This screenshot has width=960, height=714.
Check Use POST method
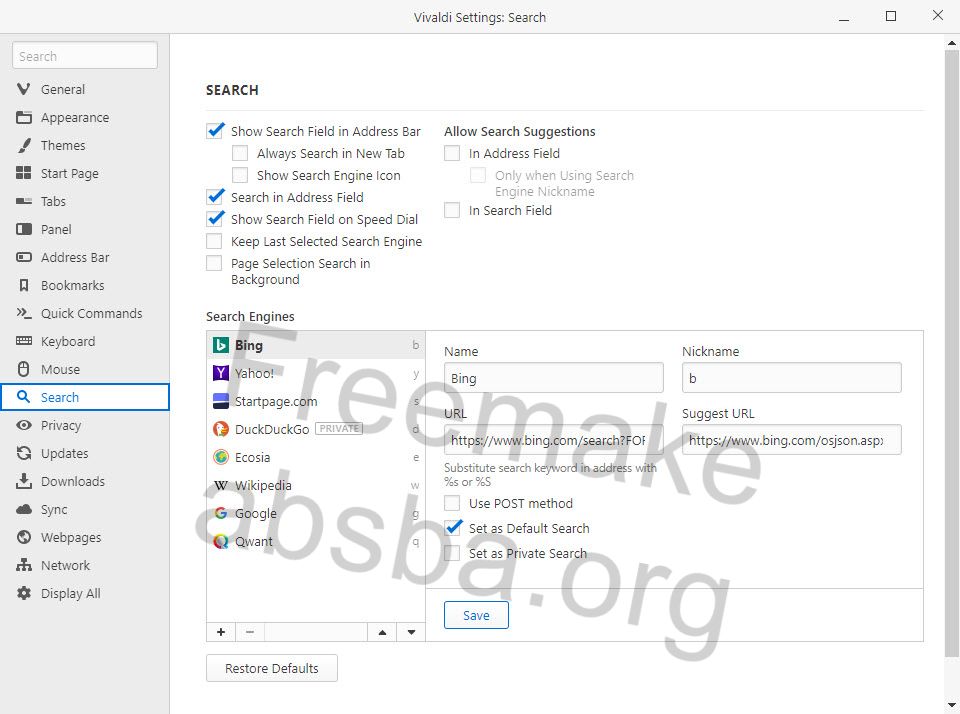click(452, 503)
